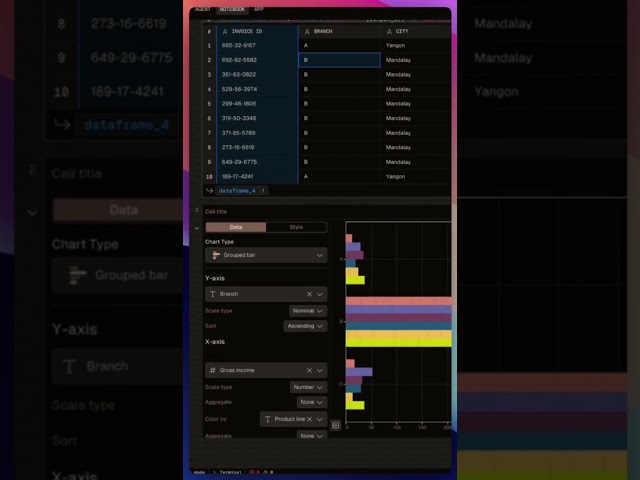The height and width of the screenshot is (480, 640).
Task: Click the chart cell drag handle icon
Action: 197,211
